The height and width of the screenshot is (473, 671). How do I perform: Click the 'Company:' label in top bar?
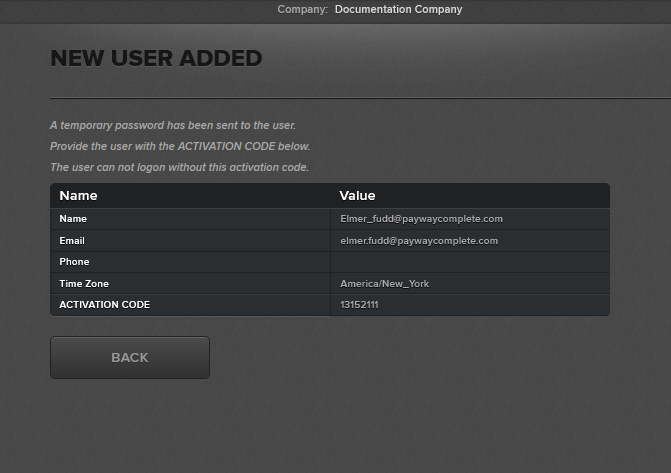pyautogui.click(x=302, y=10)
